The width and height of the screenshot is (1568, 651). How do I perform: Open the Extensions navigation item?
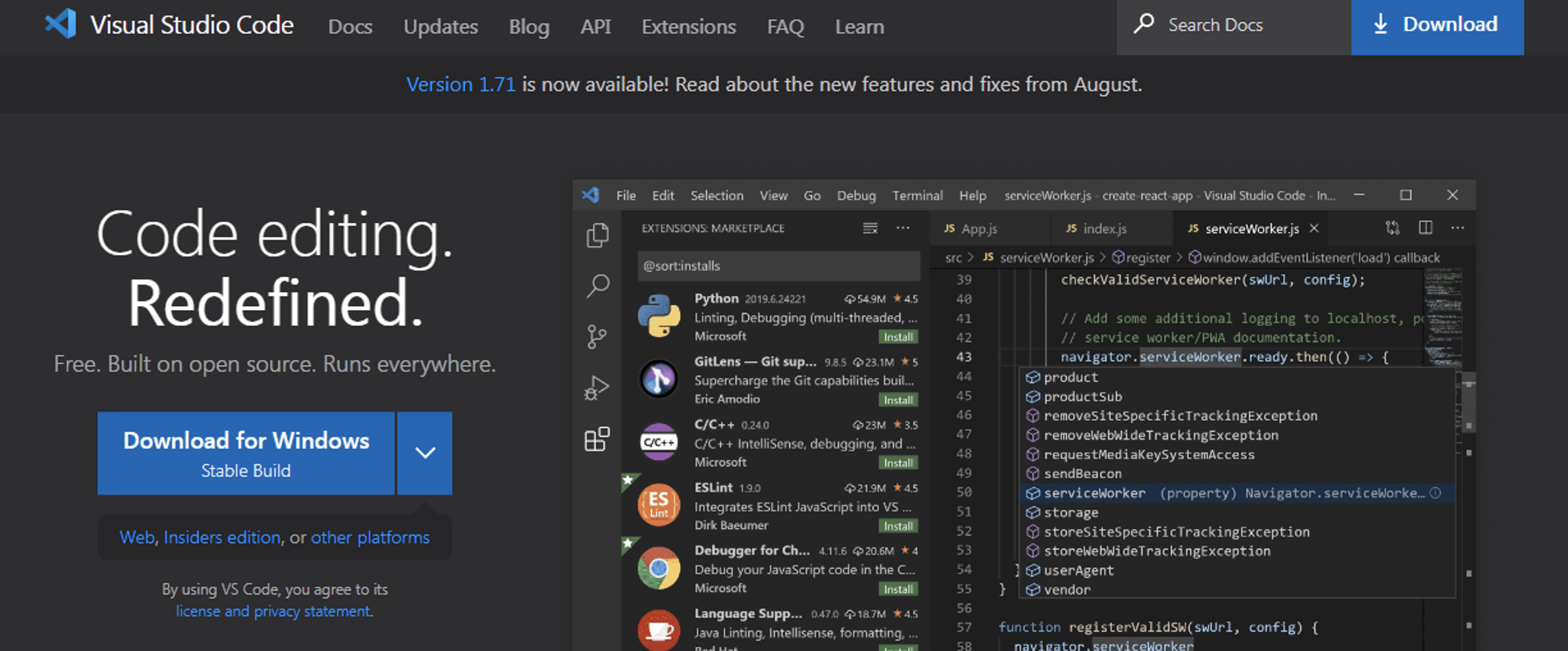(689, 27)
